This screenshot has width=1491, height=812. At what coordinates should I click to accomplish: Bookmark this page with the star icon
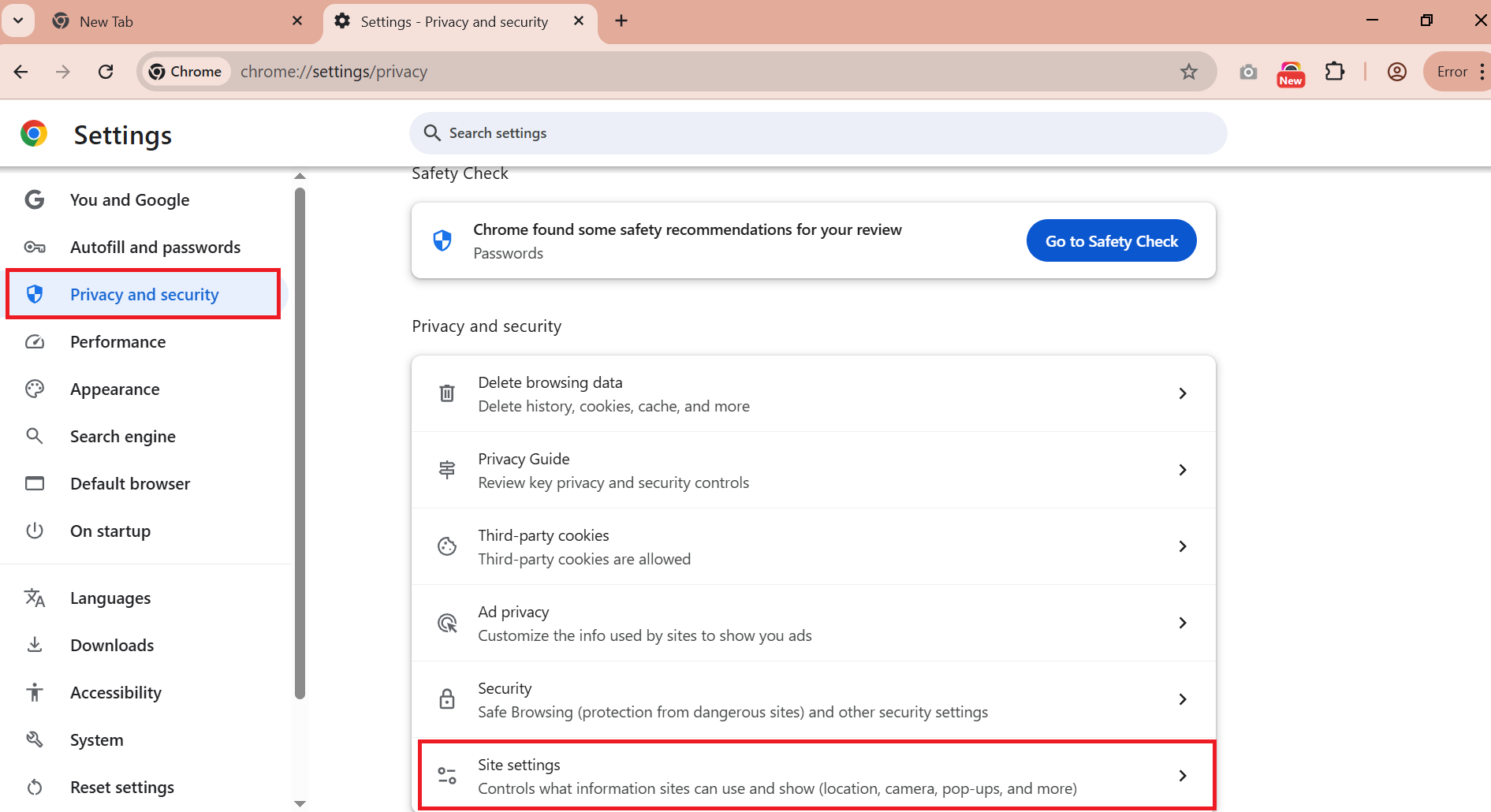tap(1188, 72)
